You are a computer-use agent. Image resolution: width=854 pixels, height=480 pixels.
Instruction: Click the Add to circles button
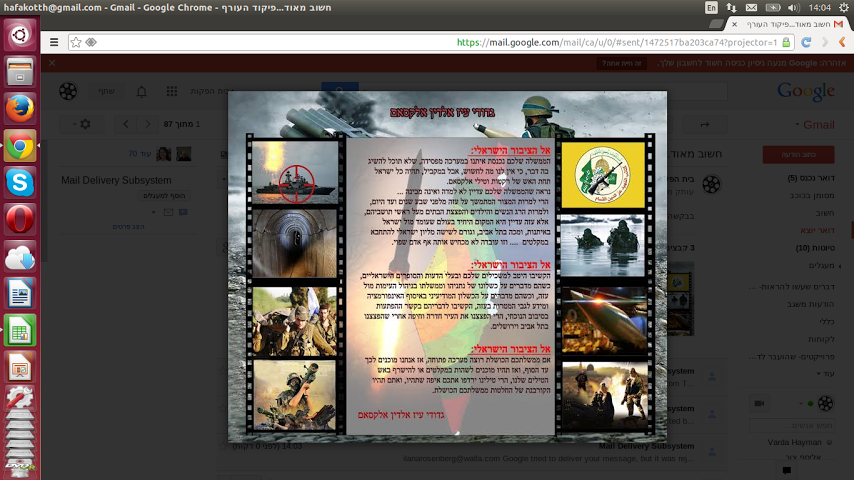163,196
